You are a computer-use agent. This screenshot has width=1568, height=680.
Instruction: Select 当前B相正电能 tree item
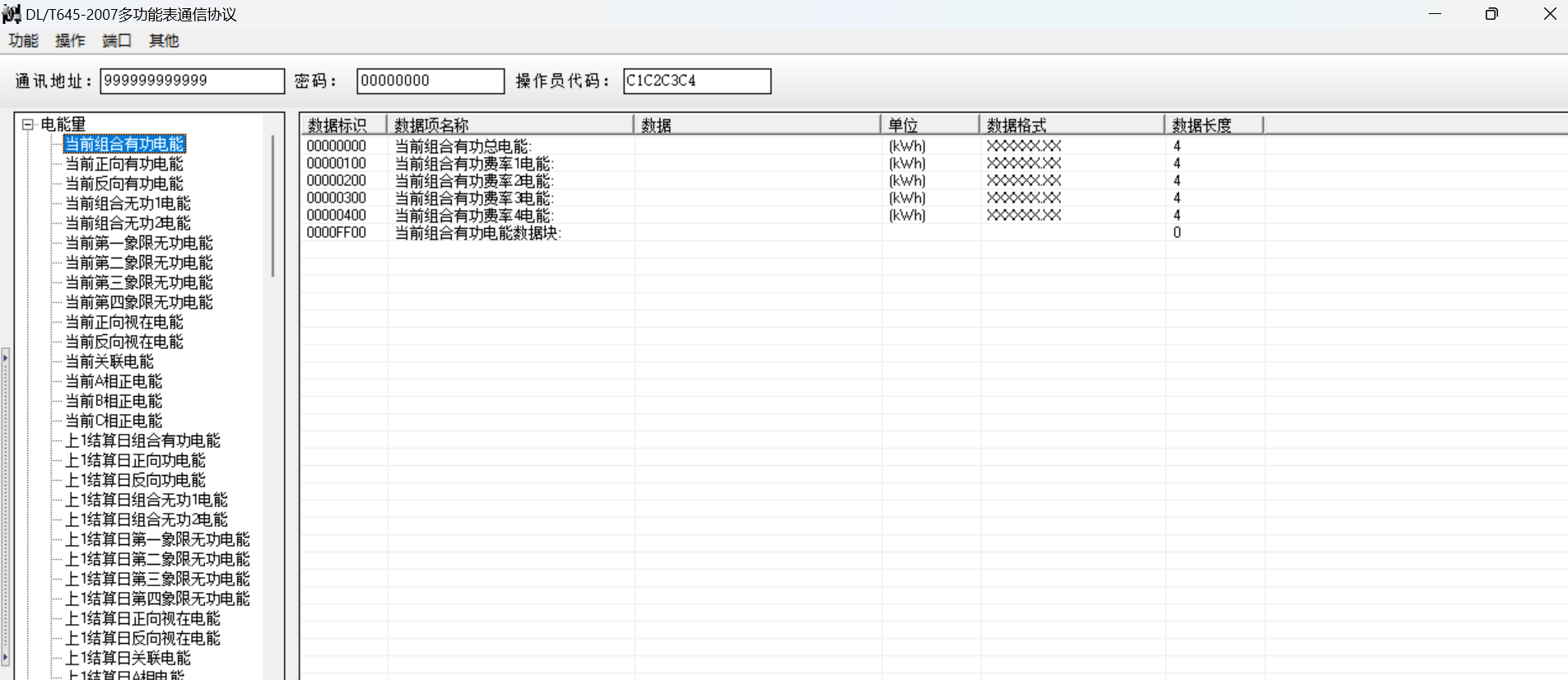pos(114,401)
